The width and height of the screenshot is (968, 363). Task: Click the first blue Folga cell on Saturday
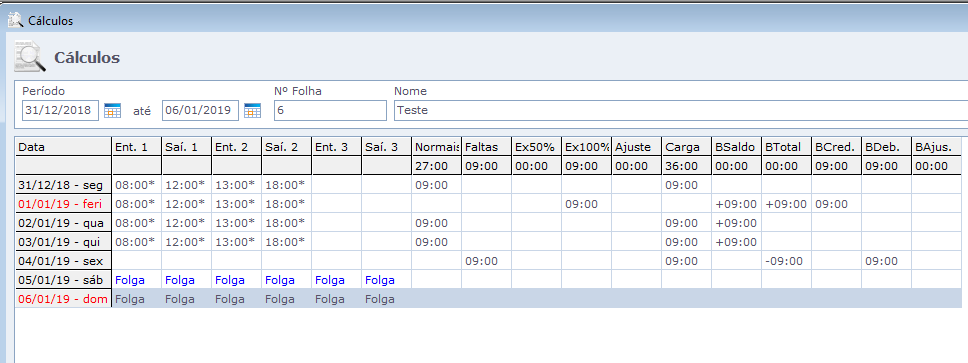130,280
